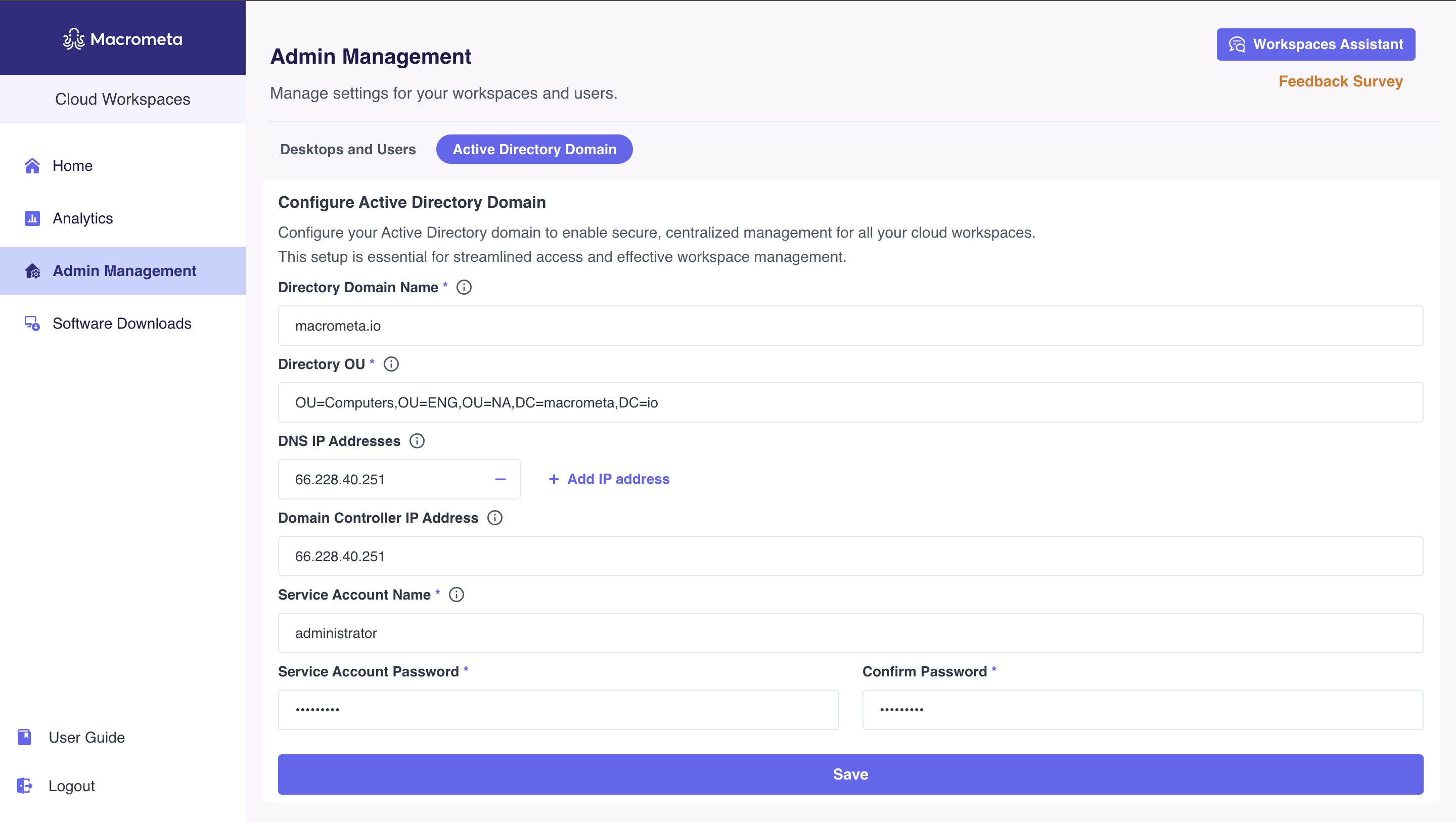Click Add IP address

(x=608, y=479)
